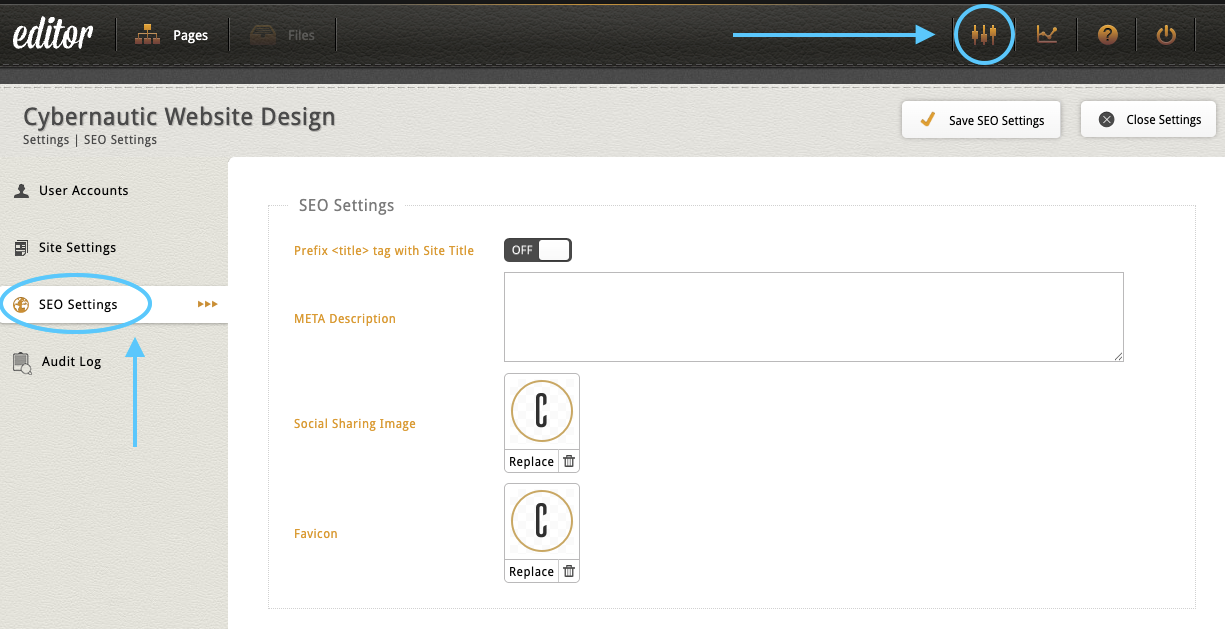Open the statistics chart icon
1225x629 pixels.
1047,35
